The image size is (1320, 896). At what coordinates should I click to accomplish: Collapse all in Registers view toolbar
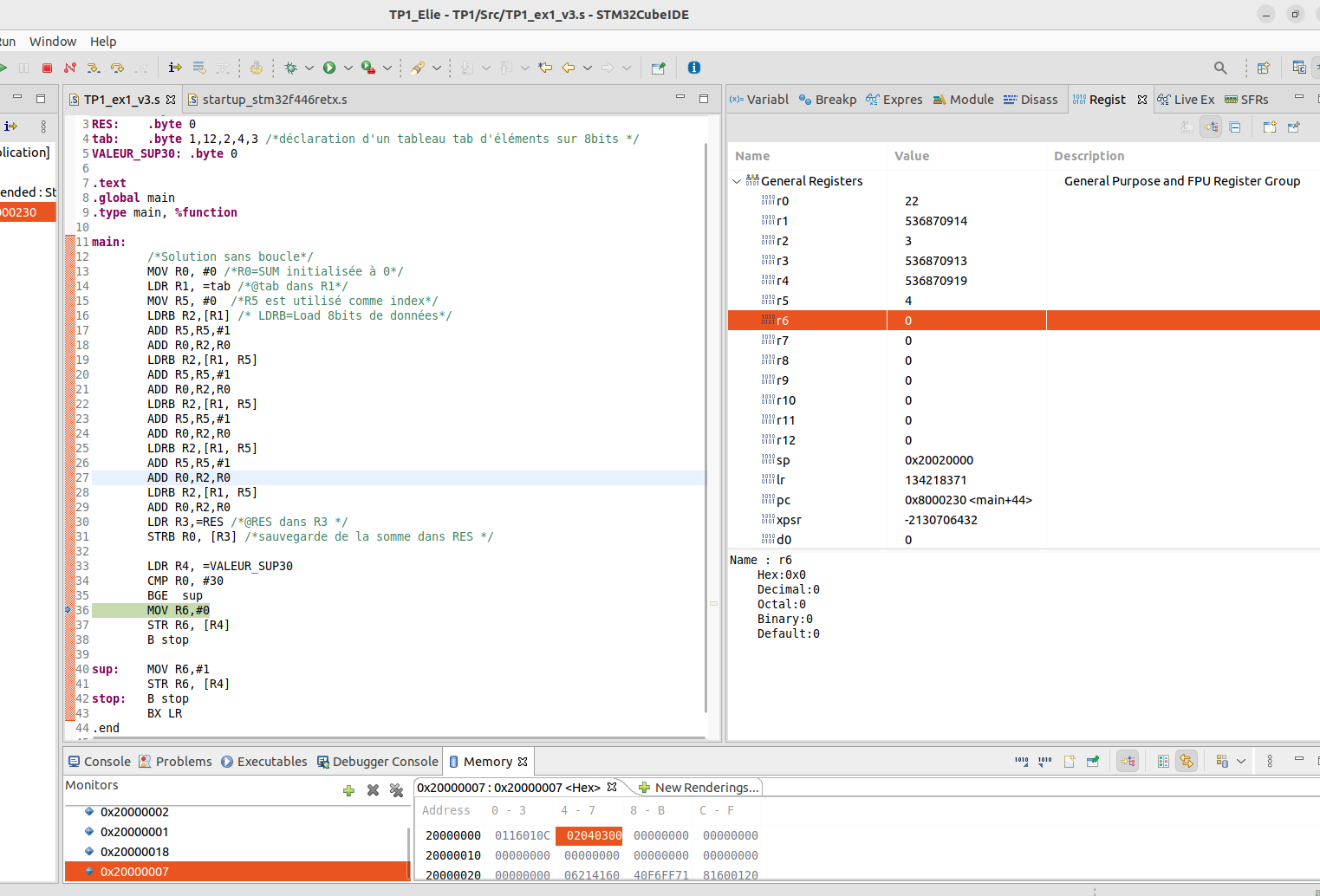[x=1235, y=127]
